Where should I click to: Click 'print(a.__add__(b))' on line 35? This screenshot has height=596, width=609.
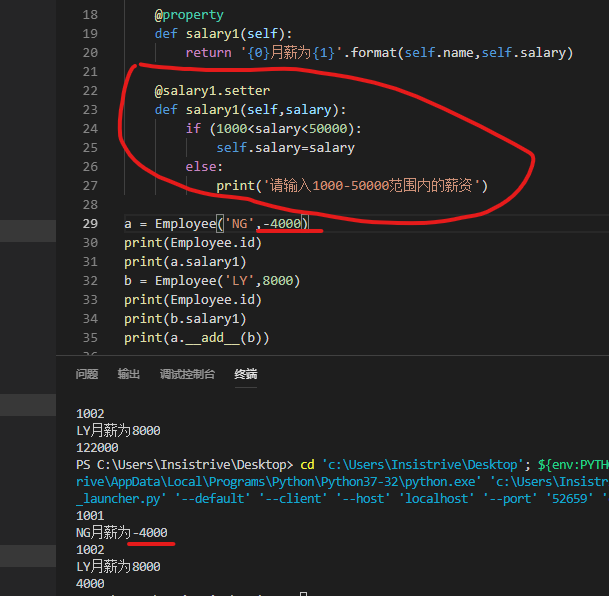click(197, 338)
